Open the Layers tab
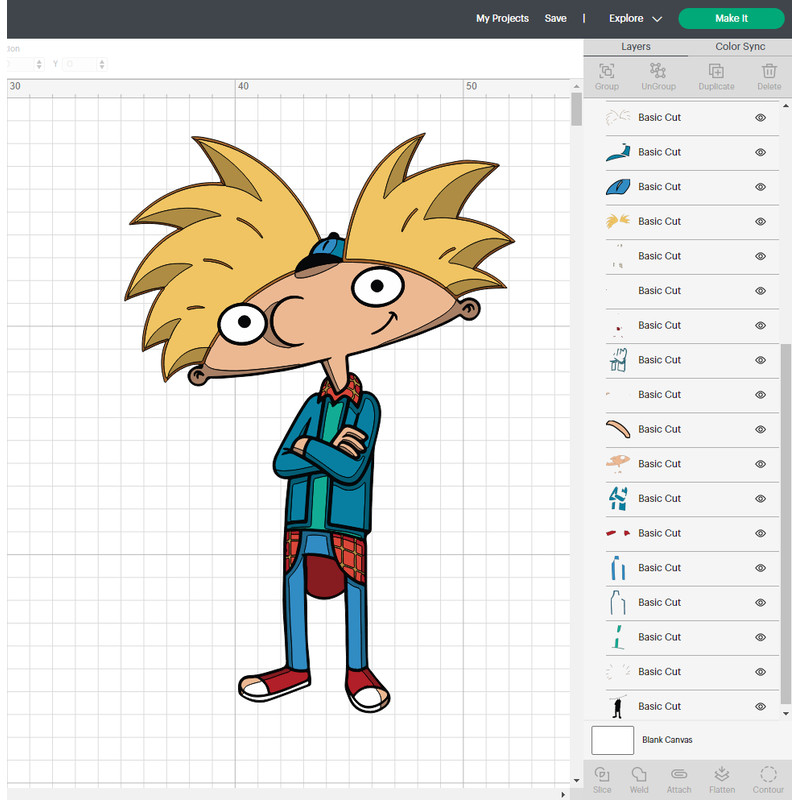This screenshot has width=800, height=800. pos(636,46)
